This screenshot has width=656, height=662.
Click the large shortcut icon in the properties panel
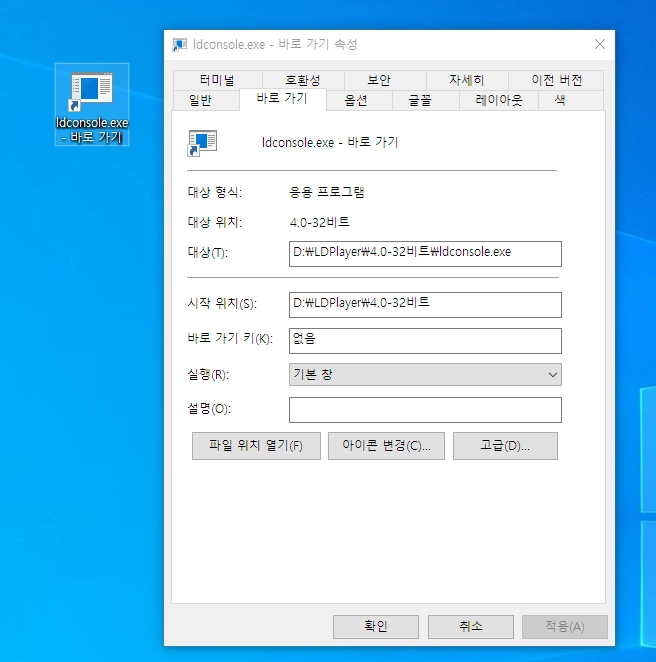coord(202,143)
